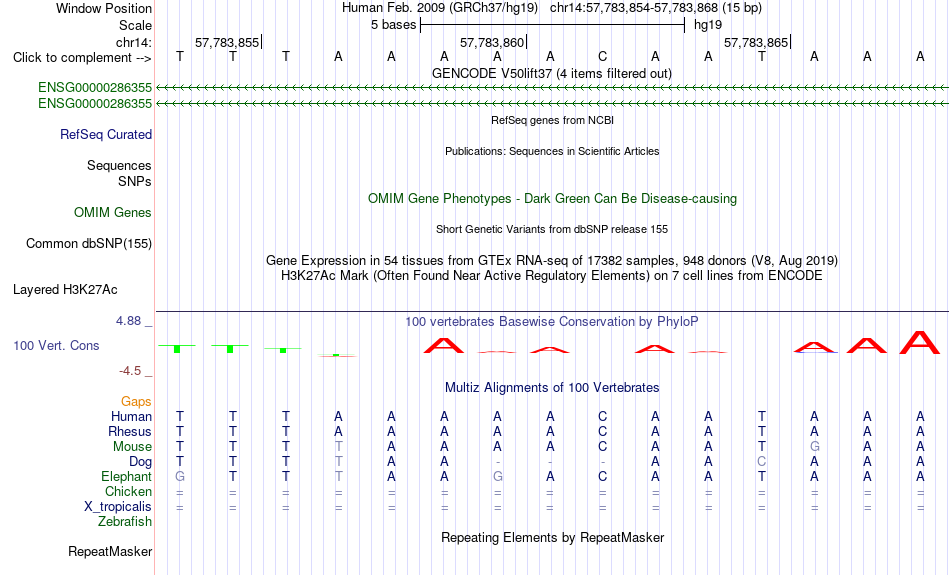Select the Chicken species row label
The height and width of the screenshot is (575, 950).
click(128, 491)
